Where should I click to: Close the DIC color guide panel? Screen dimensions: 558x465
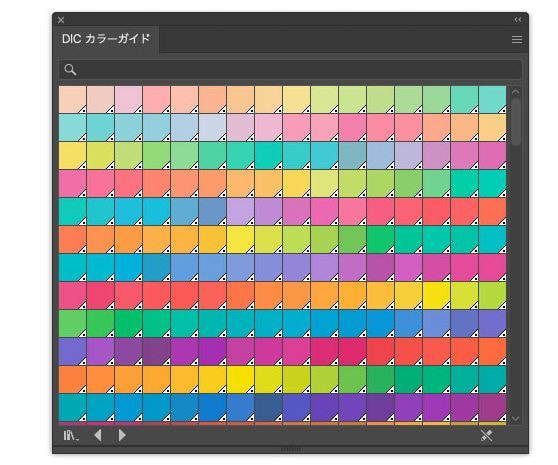[x=61, y=20]
